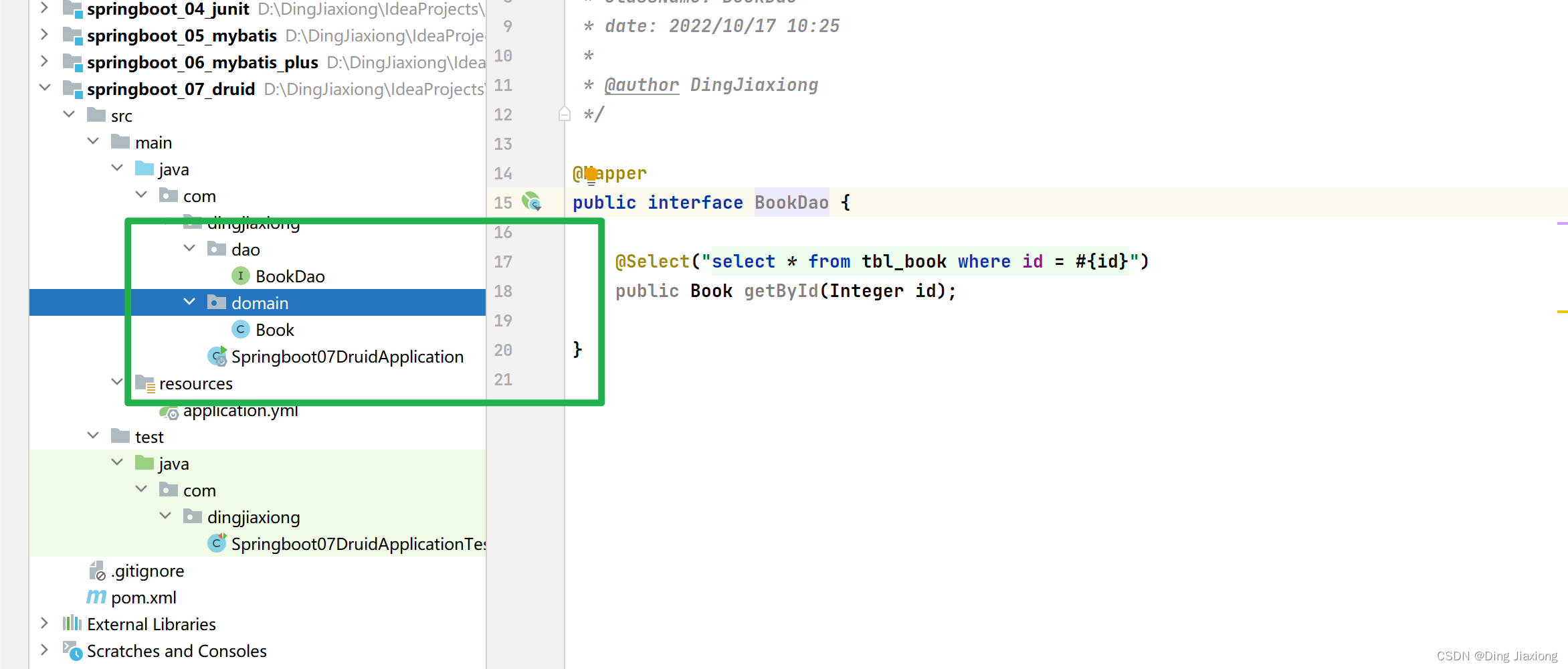Select Springboot07DruidApplicationTests in the tree
This screenshot has height=669, width=1568.
pyautogui.click(x=359, y=544)
